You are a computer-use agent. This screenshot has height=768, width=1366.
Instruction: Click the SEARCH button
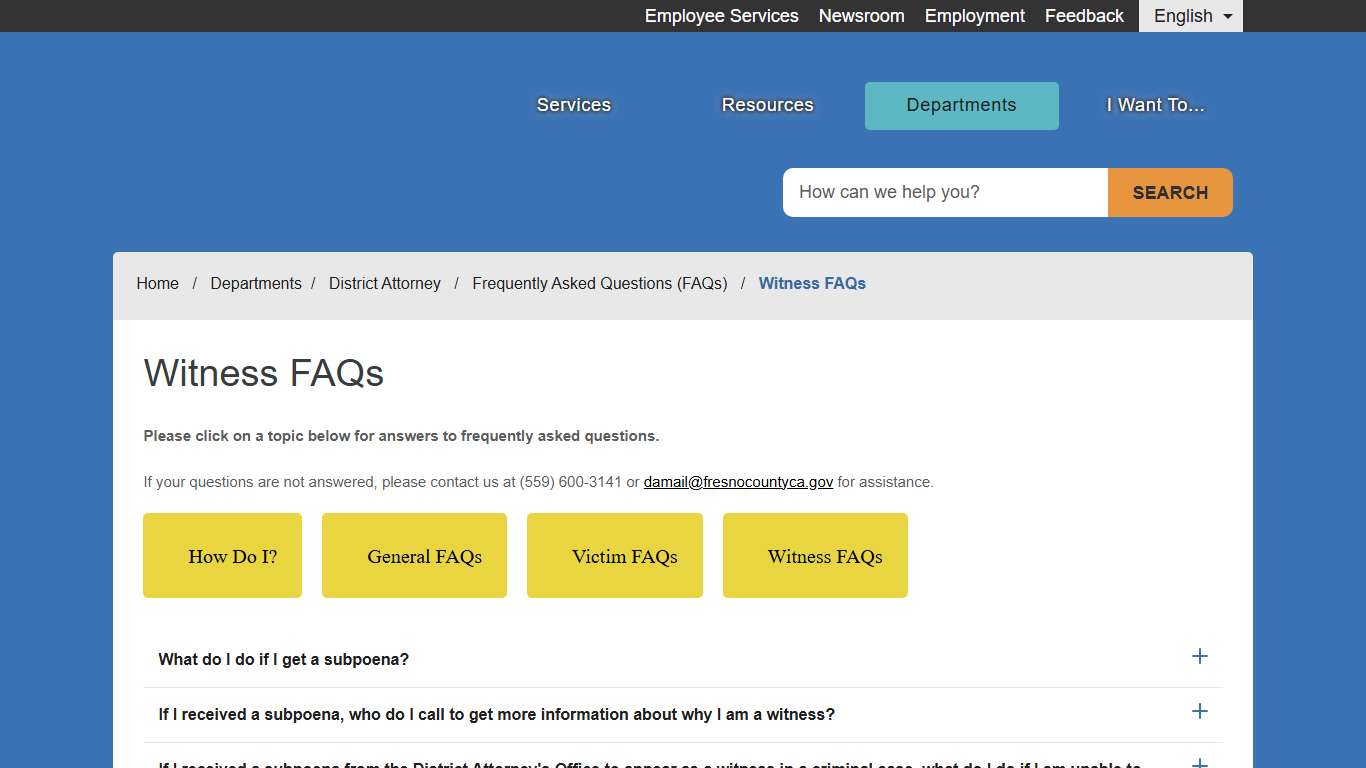click(1170, 192)
